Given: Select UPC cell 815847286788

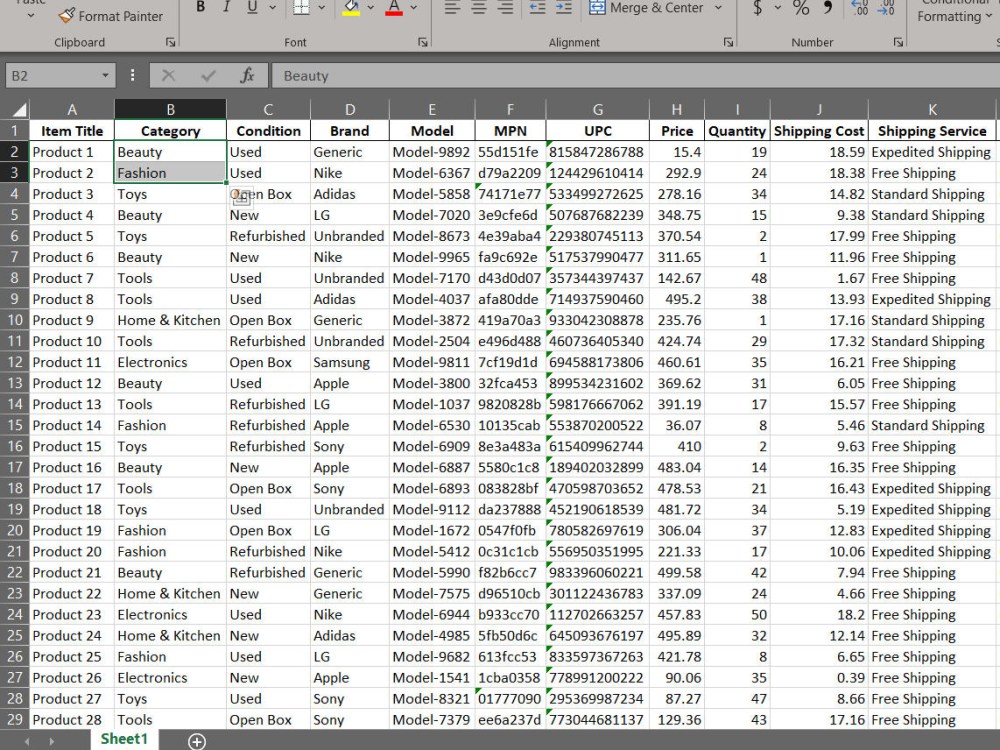Looking at the screenshot, I should pos(598,152).
